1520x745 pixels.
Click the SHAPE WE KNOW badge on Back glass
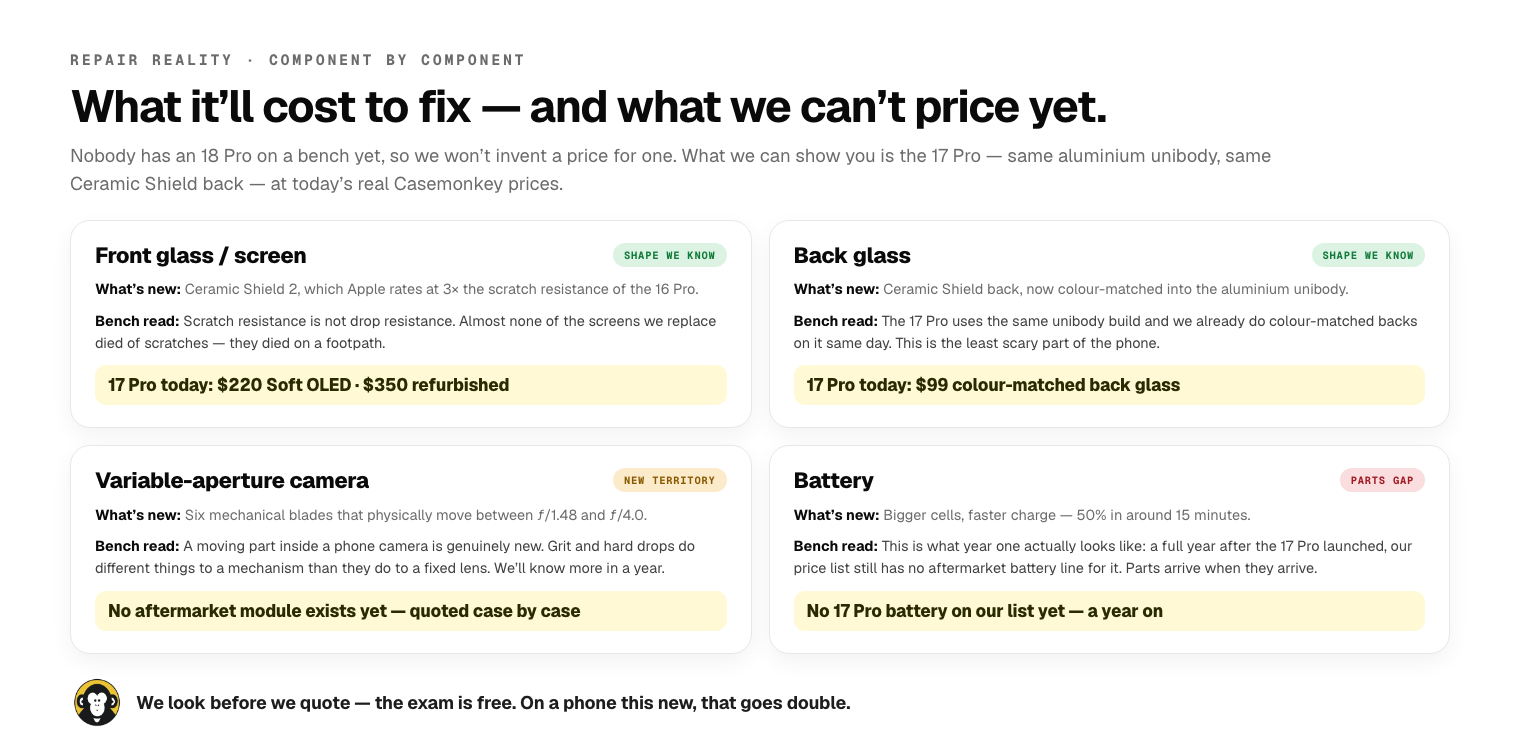[1368, 255]
